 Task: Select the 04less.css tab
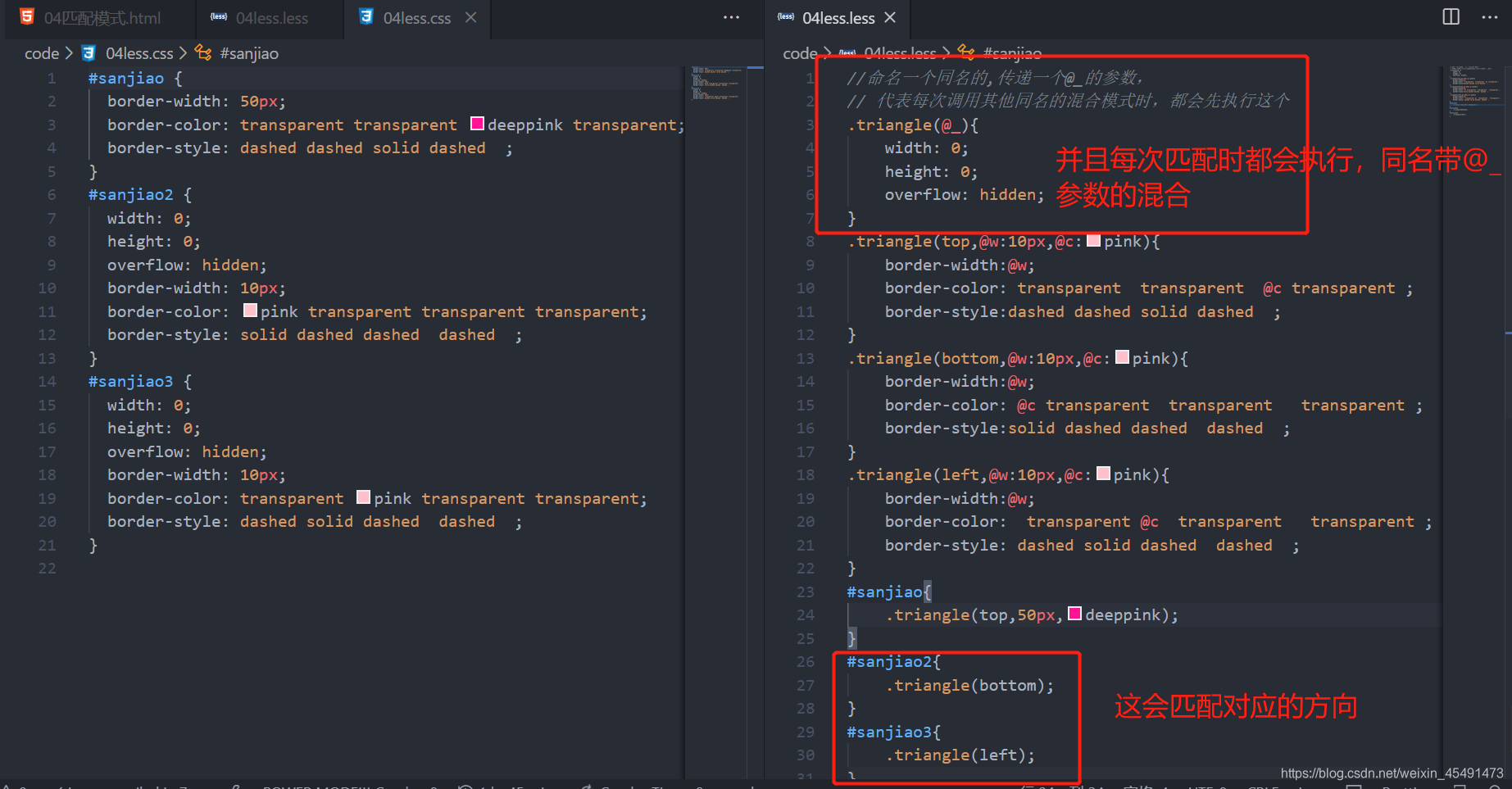pos(416,18)
